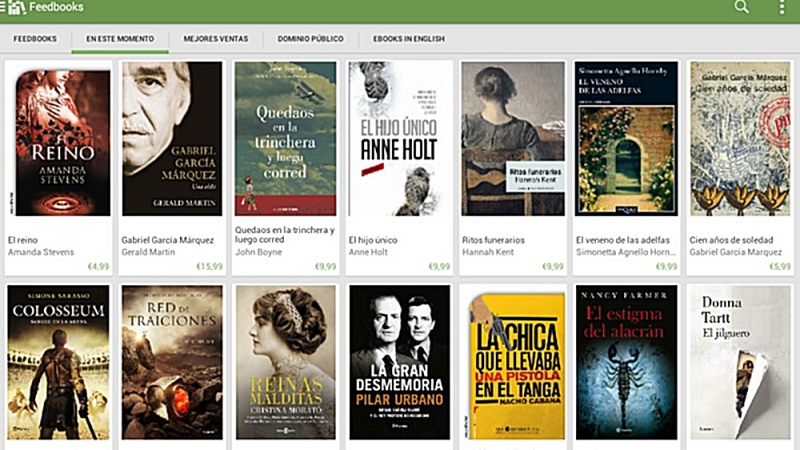
Task: Click the €15,99 price label
Action: [x=210, y=266]
